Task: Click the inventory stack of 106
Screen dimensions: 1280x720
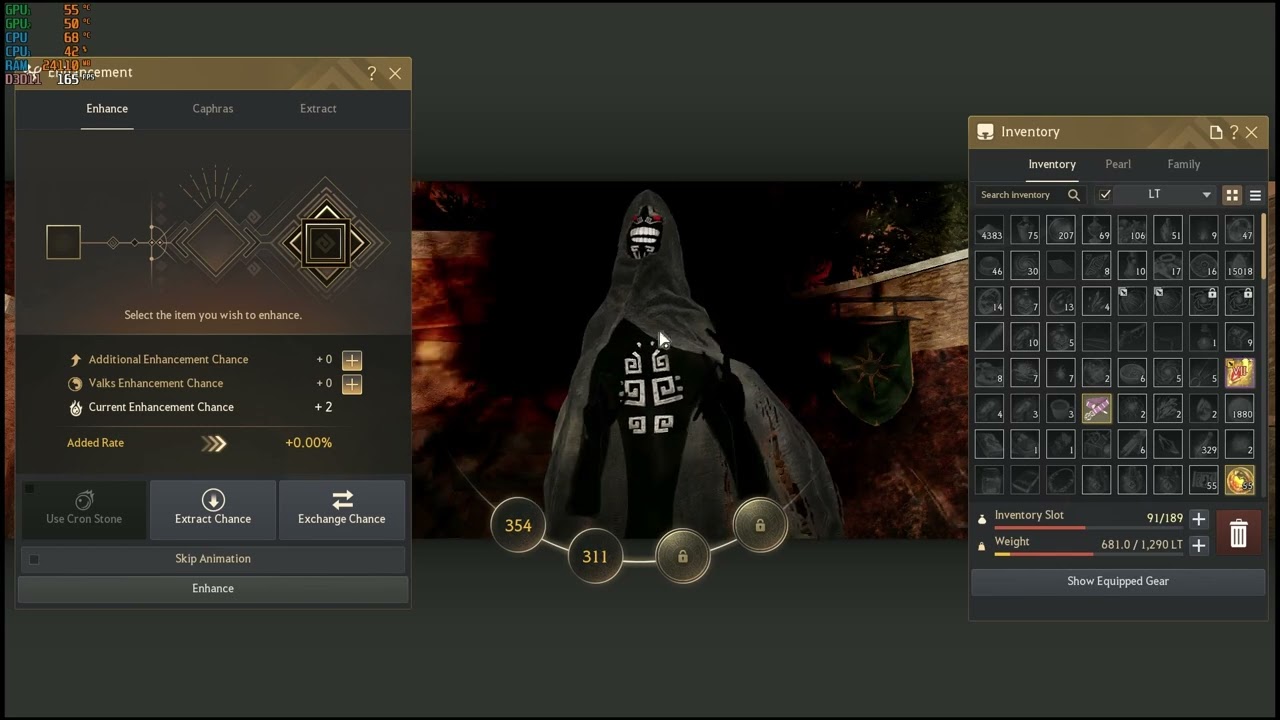Action: tap(1132, 230)
